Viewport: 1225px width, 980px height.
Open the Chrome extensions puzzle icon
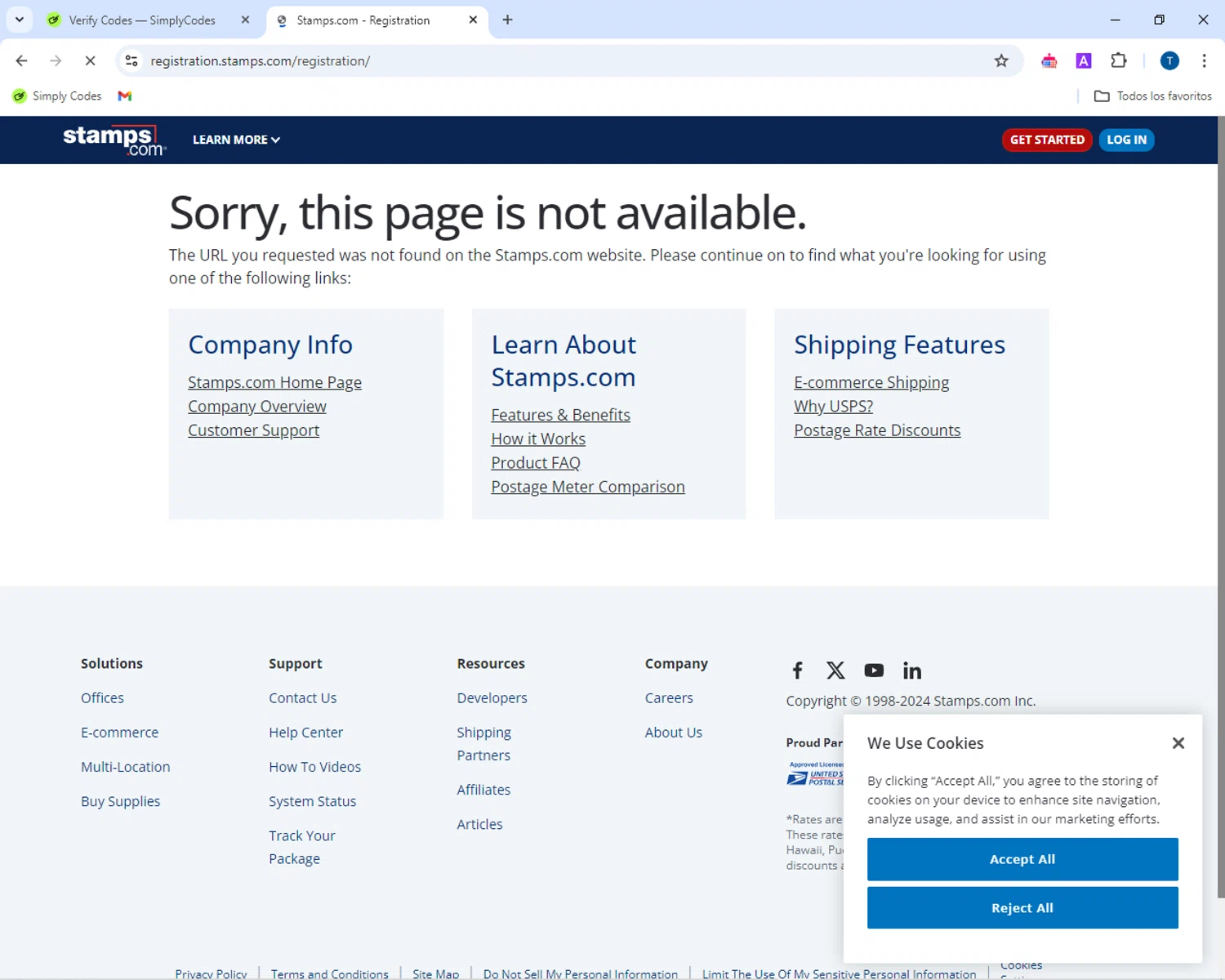click(x=1119, y=60)
